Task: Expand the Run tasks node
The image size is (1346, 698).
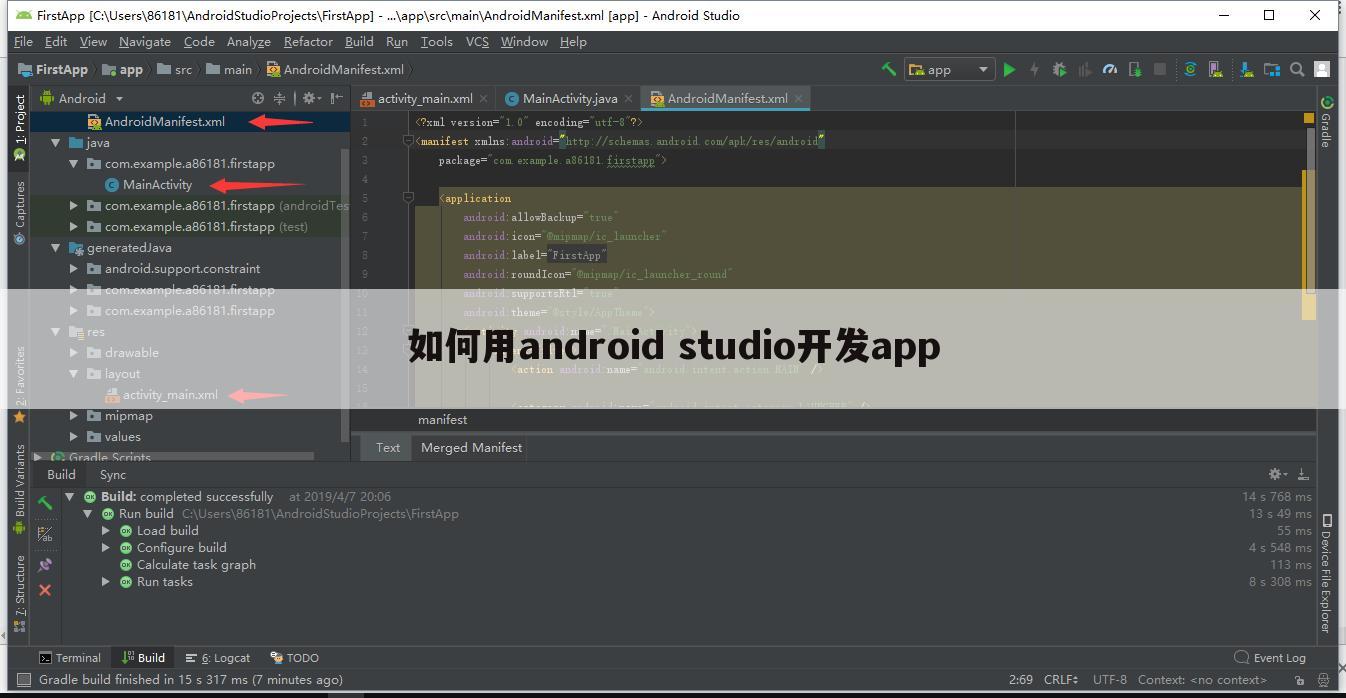Action: tap(106, 582)
